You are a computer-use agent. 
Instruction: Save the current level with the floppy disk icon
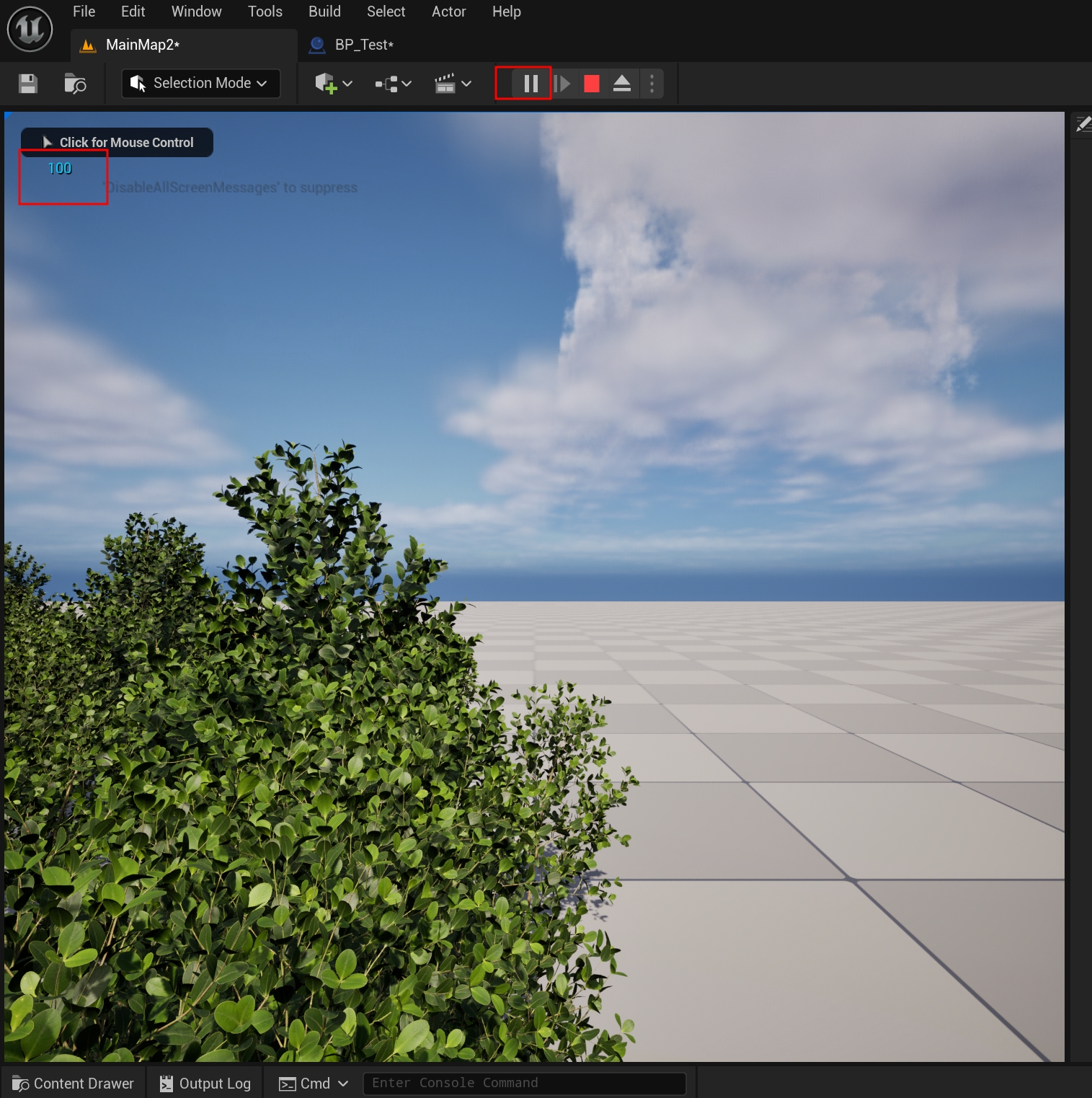pyautogui.click(x=28, y=84)
